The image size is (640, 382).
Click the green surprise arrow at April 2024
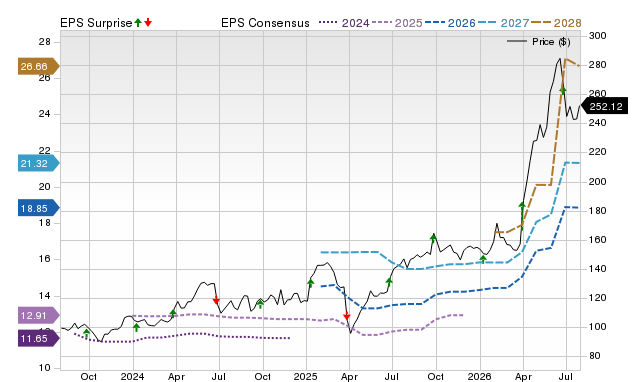pos(173,313)
